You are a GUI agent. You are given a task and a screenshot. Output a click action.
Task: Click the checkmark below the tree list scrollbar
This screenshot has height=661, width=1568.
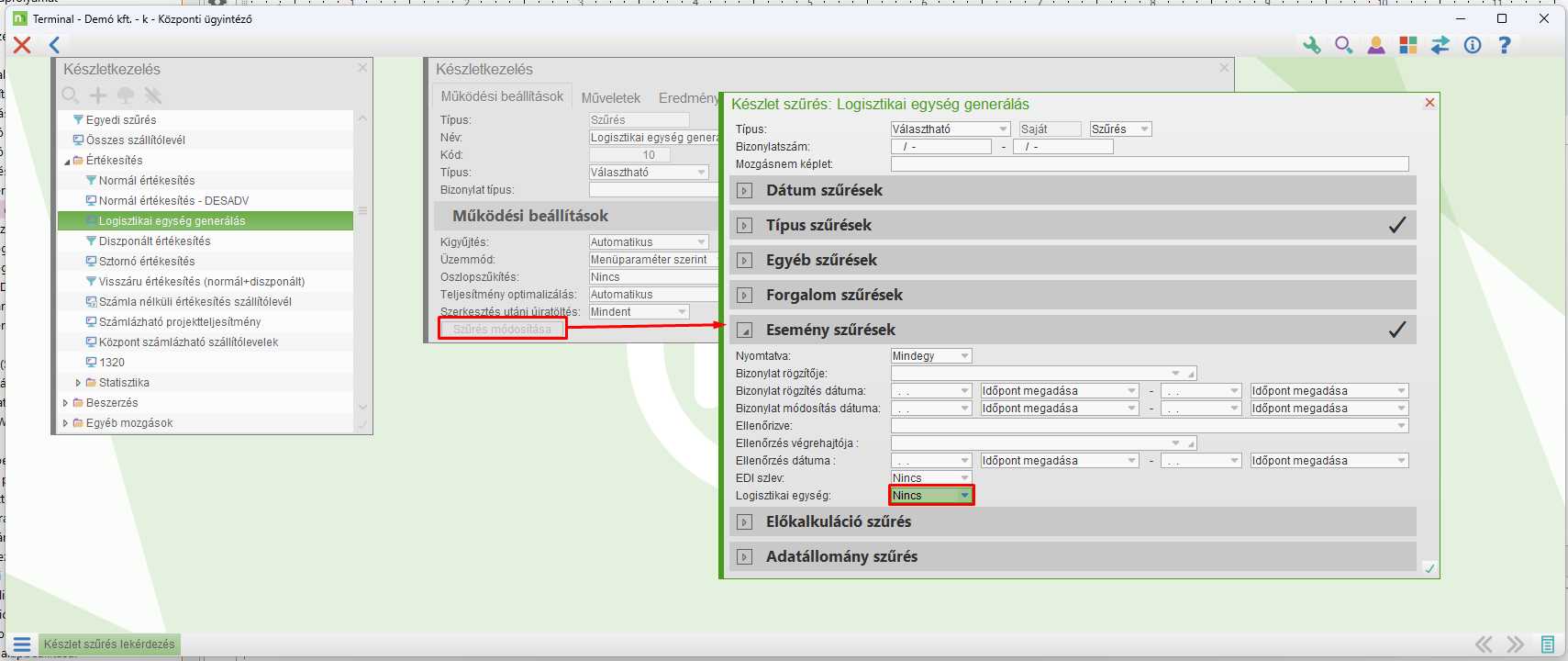click(x=363, y=424)
